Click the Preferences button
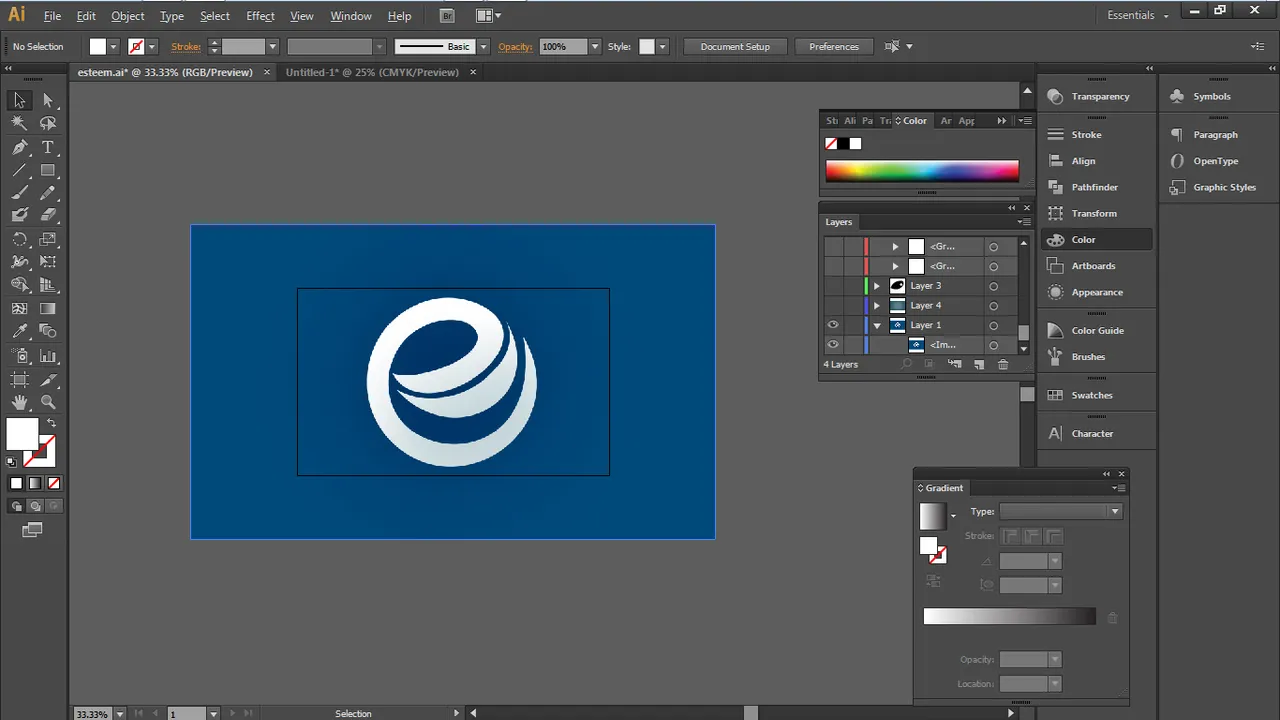 [834, 47]
